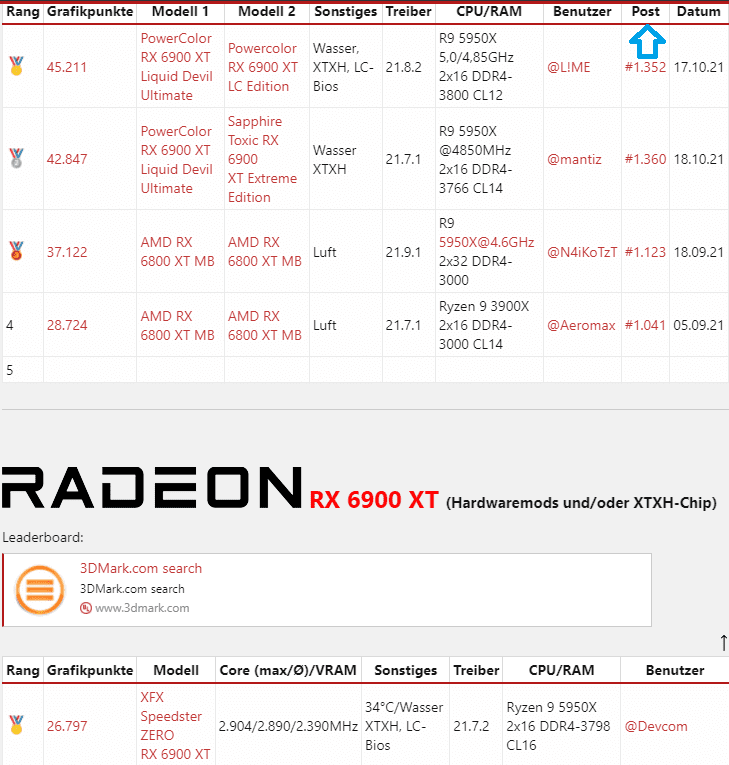Image resolution: width=729 pixels, height=765 pixels.
Task: Click the Grafikpunkte header in the upper table
Action: pyautogui.click(x=90, y=11)
